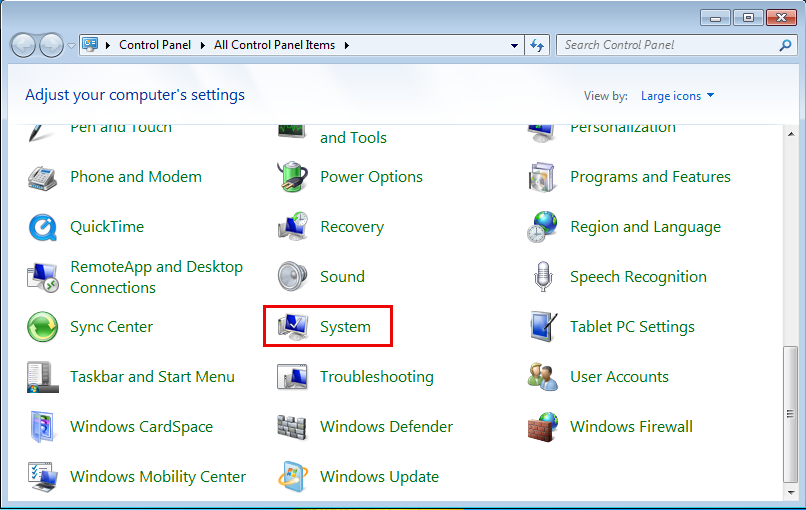Expand the All Control Panel Items breadcrumb arrow
The image size is (806, 510).
(346, 45)
